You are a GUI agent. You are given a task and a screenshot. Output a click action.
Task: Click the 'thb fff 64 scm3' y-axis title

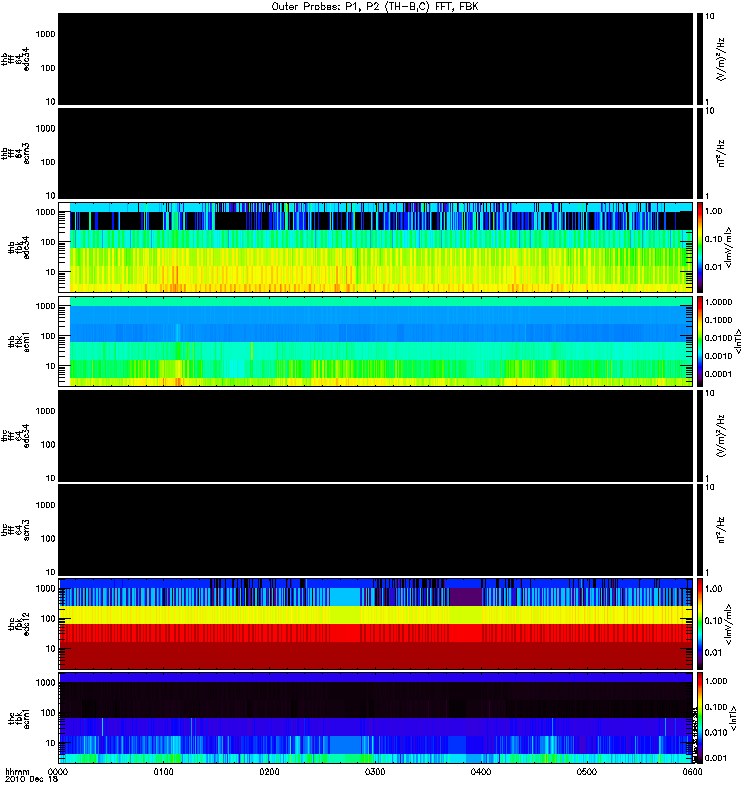pos(16,153)
